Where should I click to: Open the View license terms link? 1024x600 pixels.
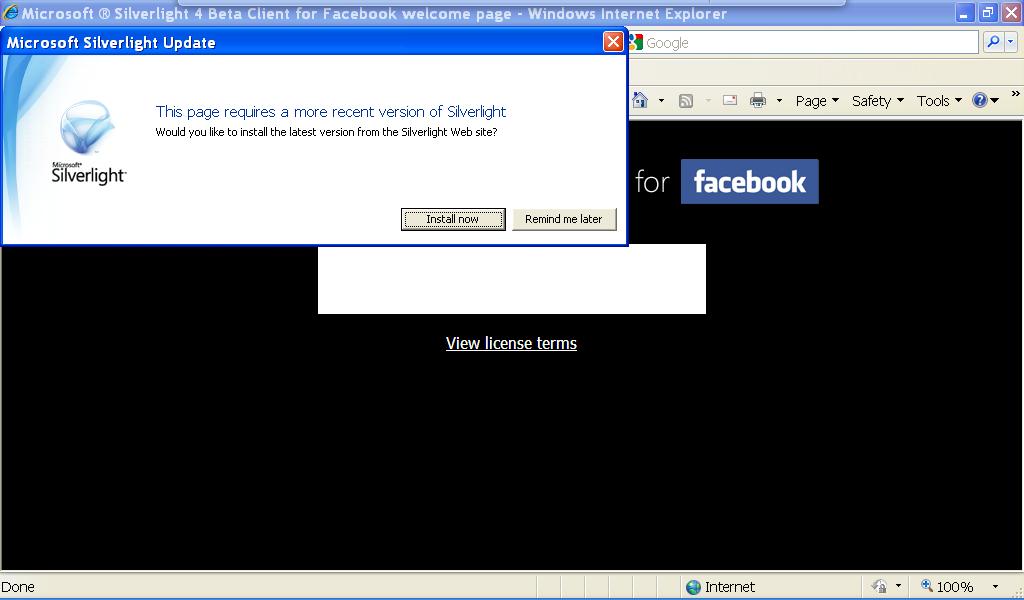click(511, 343)
